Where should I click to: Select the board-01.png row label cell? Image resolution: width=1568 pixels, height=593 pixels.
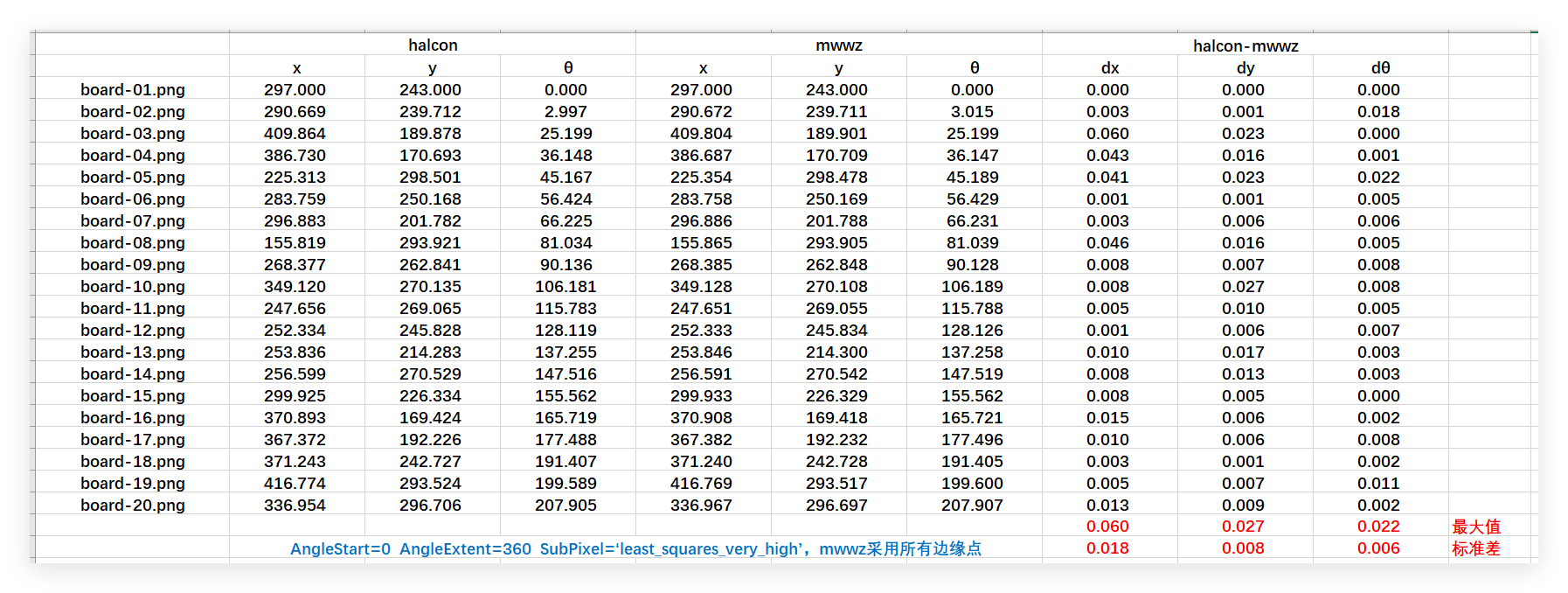(x=133, y=89)
